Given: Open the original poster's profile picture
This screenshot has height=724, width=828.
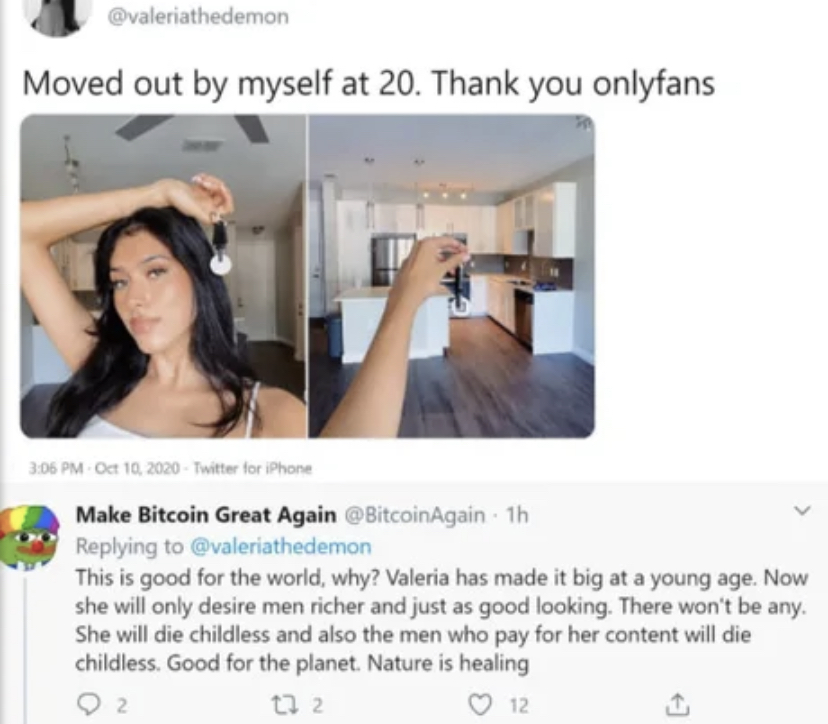Looking at the screenshot, I should coord(59,17).
